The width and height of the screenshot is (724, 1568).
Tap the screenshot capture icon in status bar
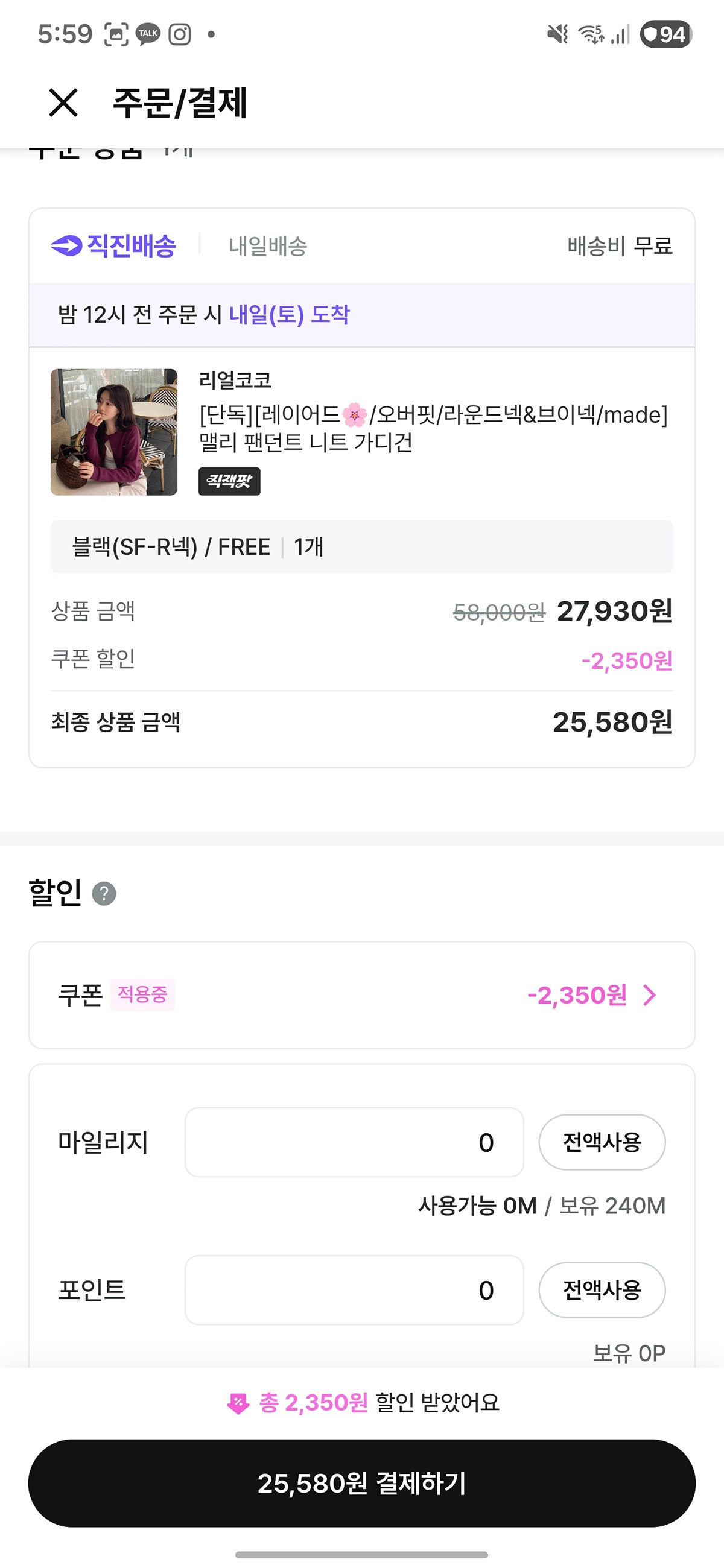116,34
